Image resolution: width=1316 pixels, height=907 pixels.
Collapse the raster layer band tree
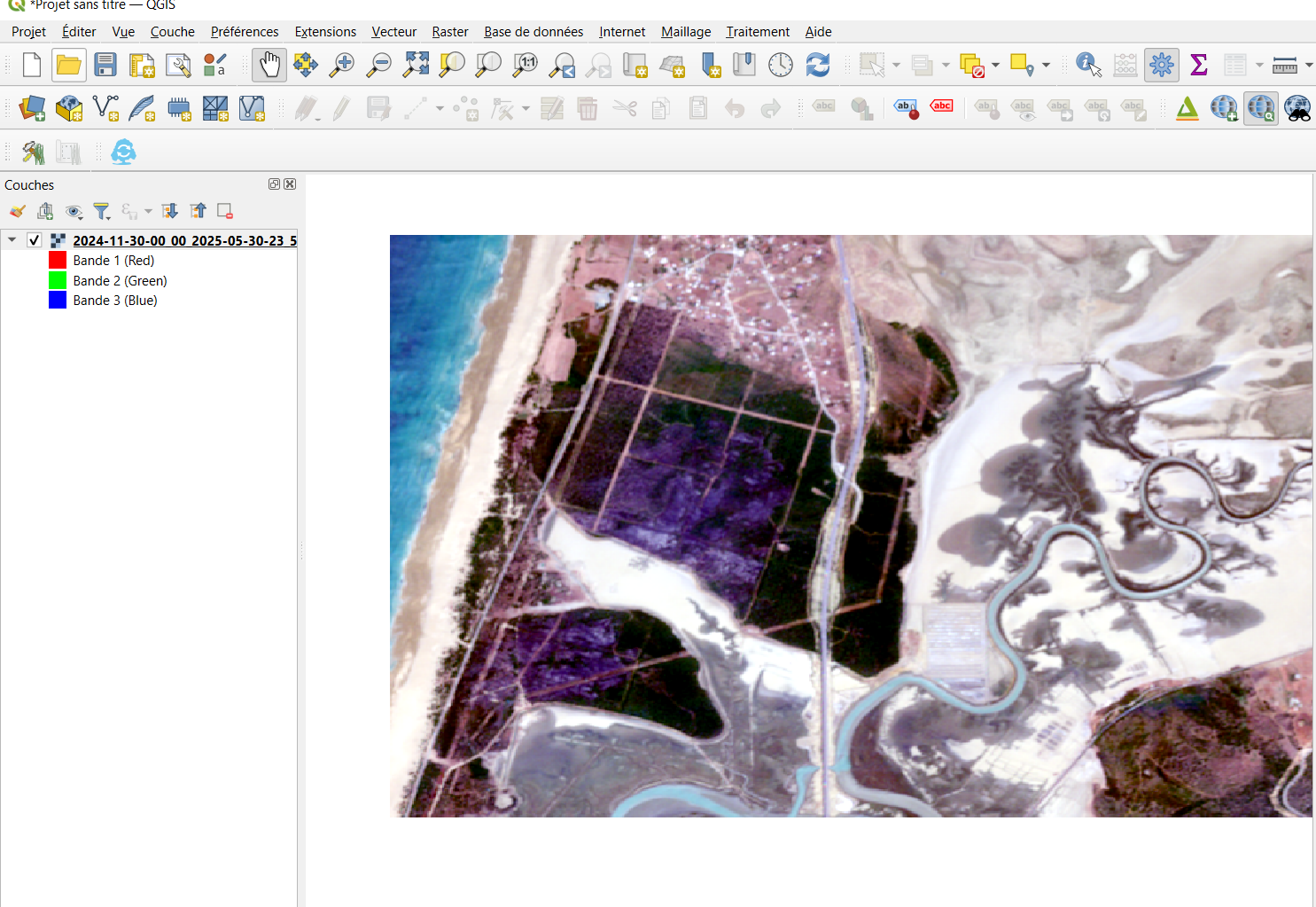coord(12,240)
